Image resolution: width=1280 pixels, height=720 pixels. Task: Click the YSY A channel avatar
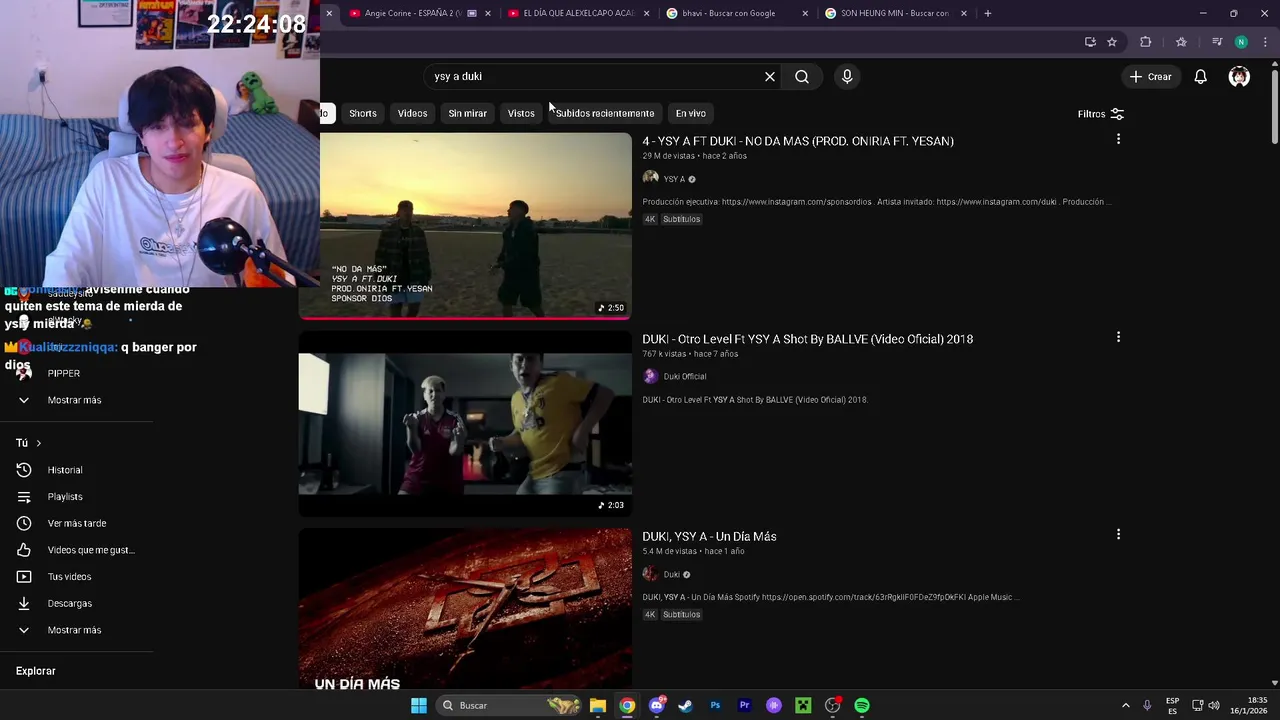click(650, 178)
